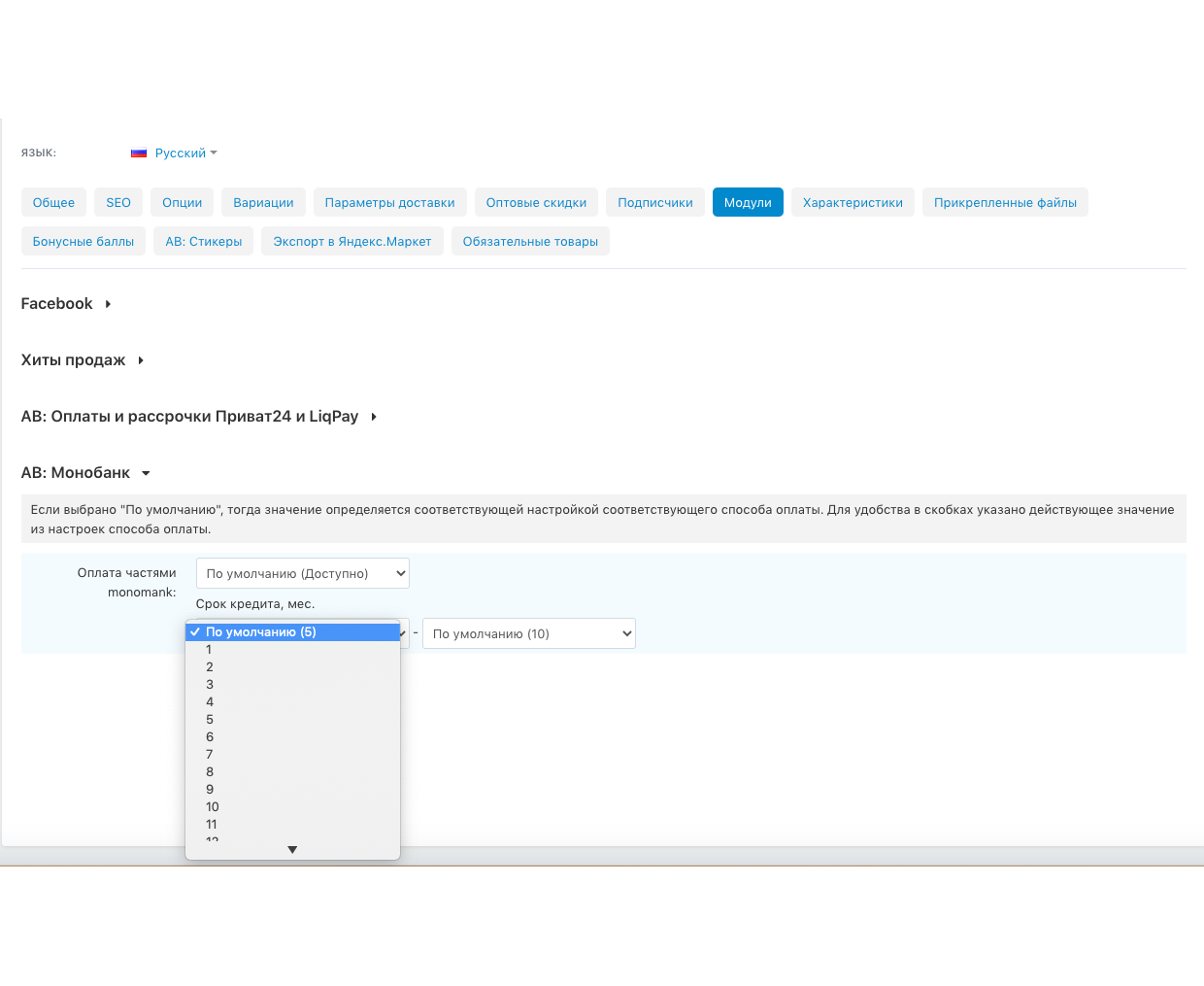Image resolution: width=1204 pixels, height=986 pixels.
Task: Open Экспорт в Яндекс.Маркет tab
Action: [x=351, y=241]
